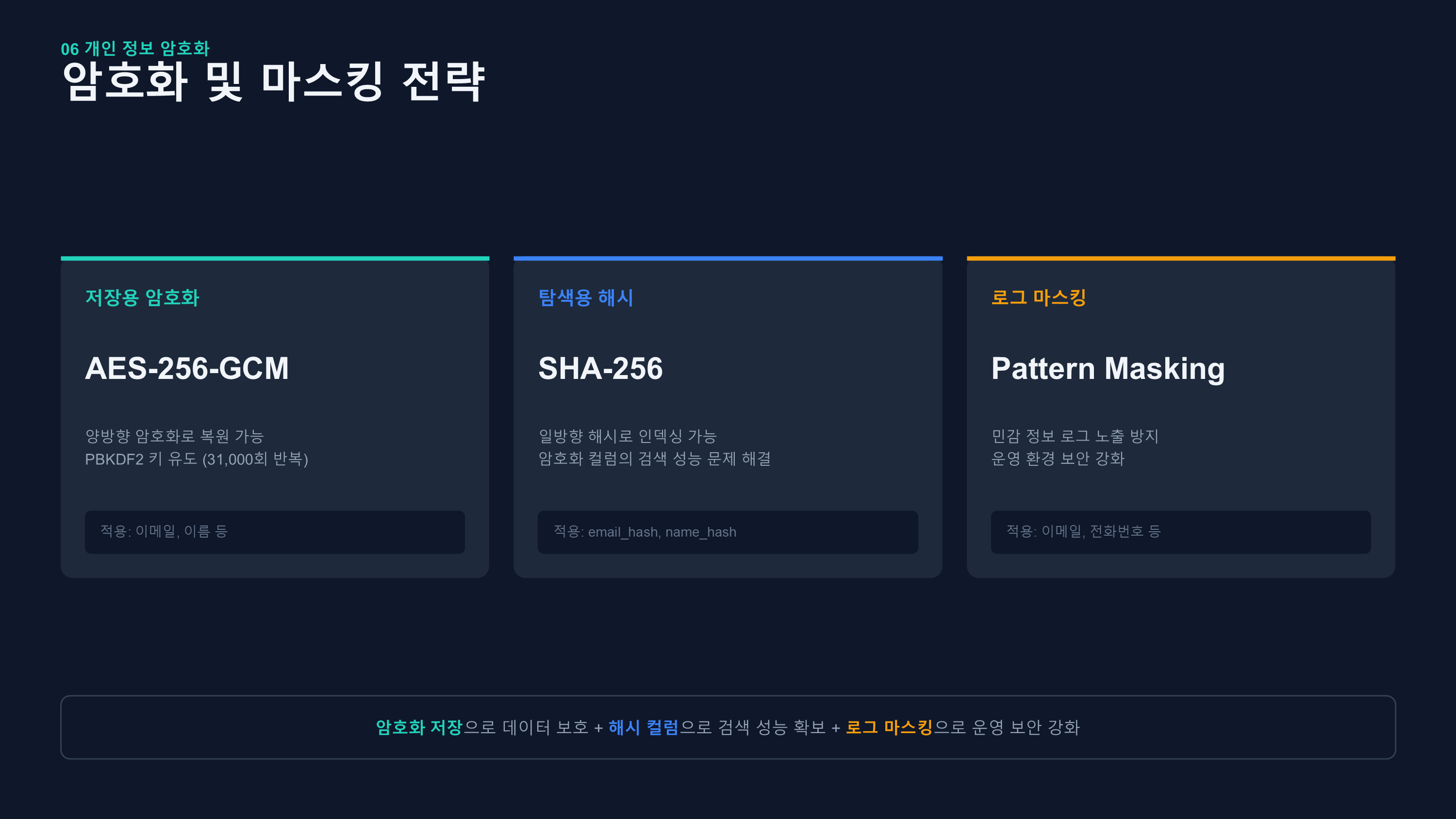
Task: Click the "적용: 이메일, 이름 등" box
Action: click(x=275, y=532)
